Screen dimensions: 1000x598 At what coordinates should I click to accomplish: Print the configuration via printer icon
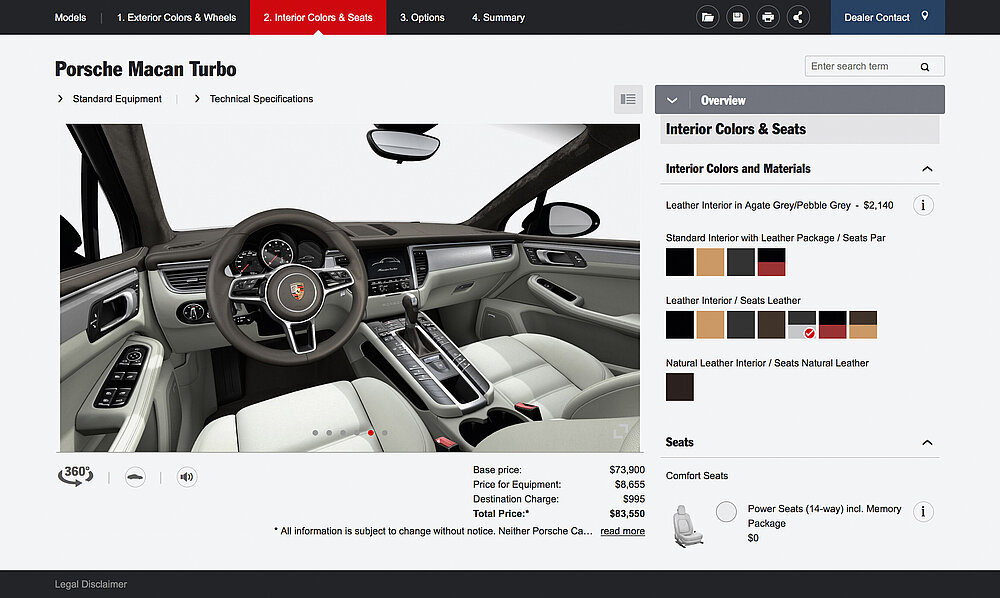tap(768, 17)
